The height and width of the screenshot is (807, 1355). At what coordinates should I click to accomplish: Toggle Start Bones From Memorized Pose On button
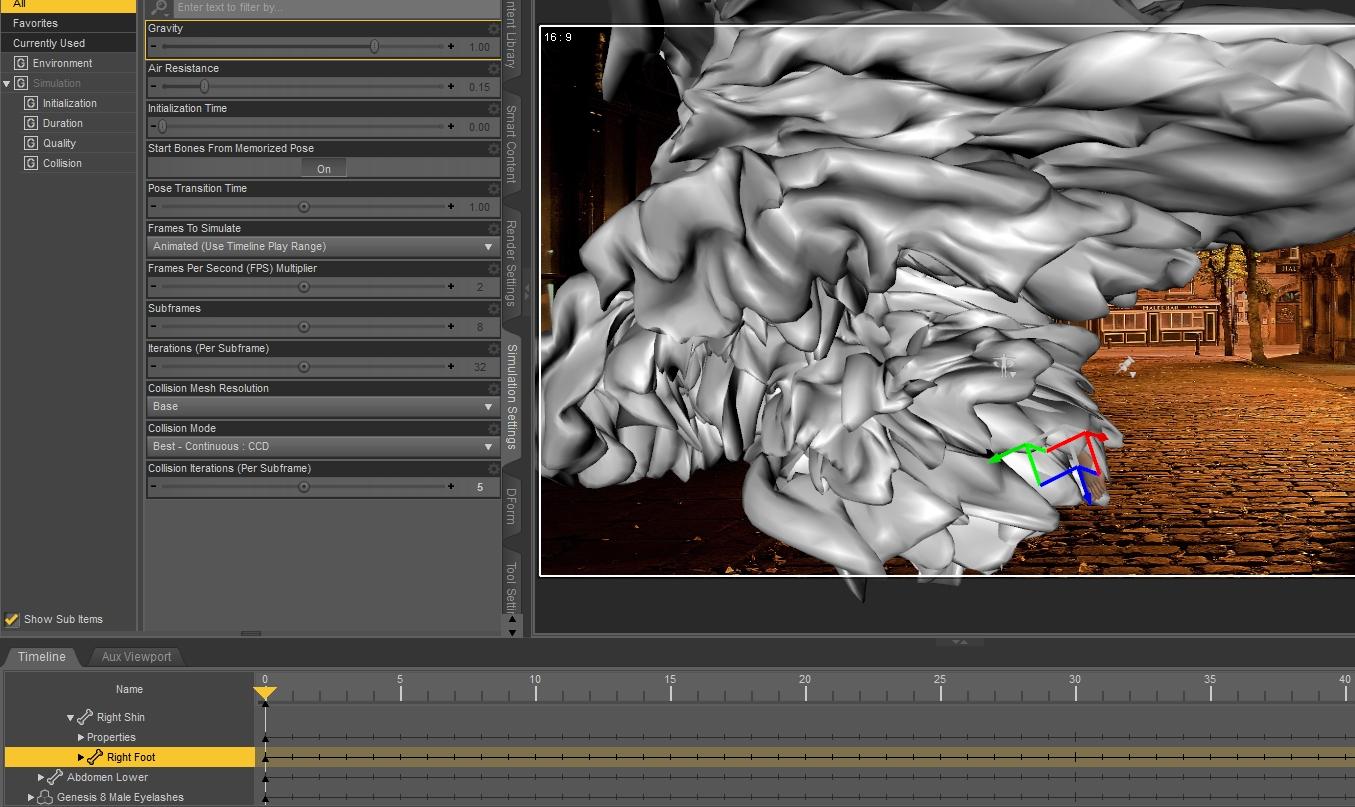323,168
